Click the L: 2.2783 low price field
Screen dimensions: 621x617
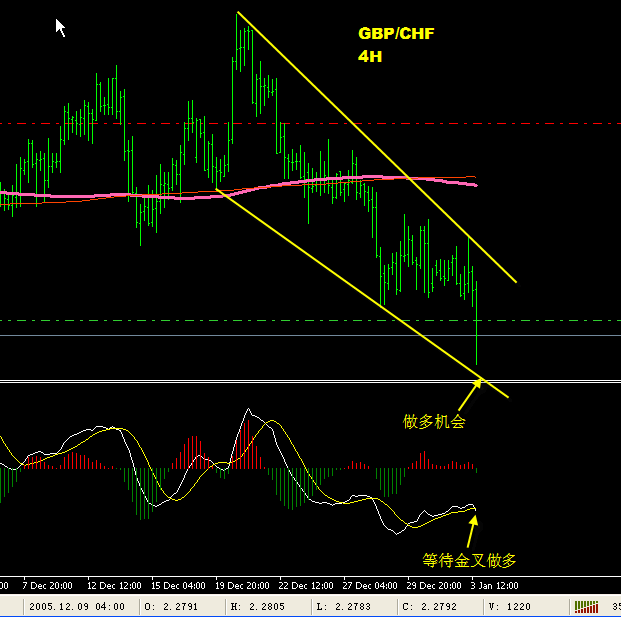343,606
